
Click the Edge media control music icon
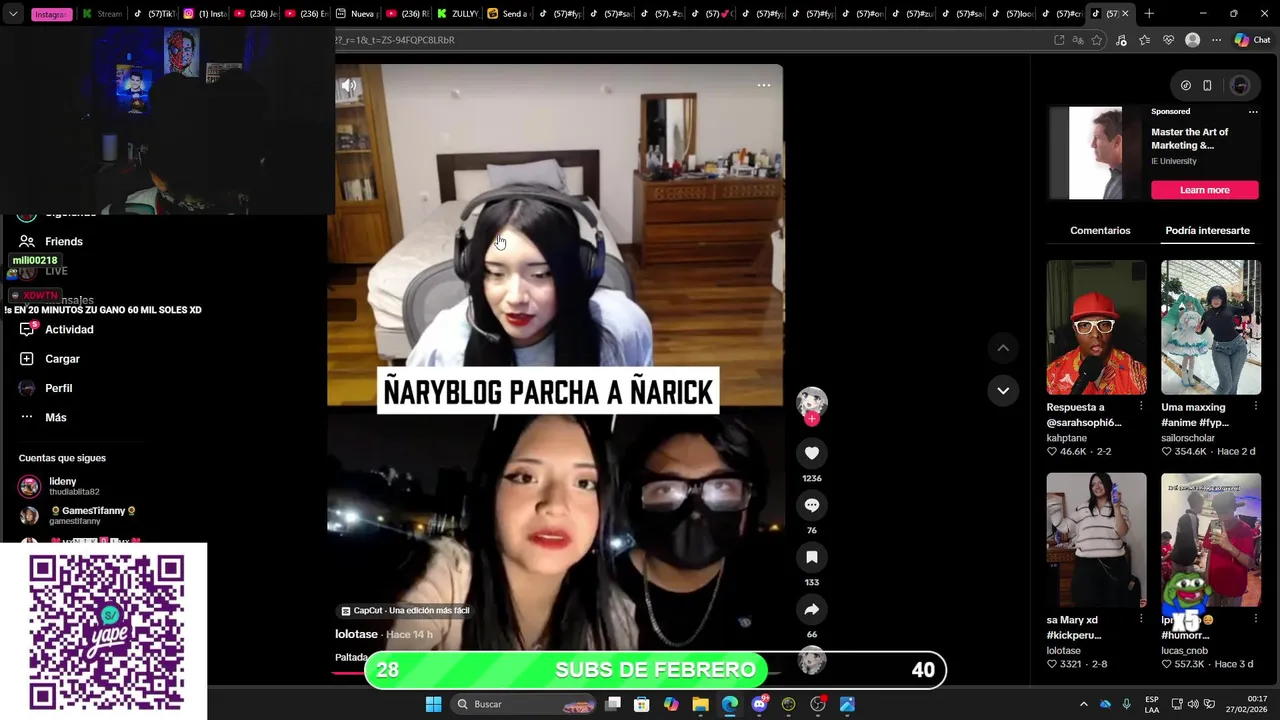pyautogui.click(x=1121, y=40)
